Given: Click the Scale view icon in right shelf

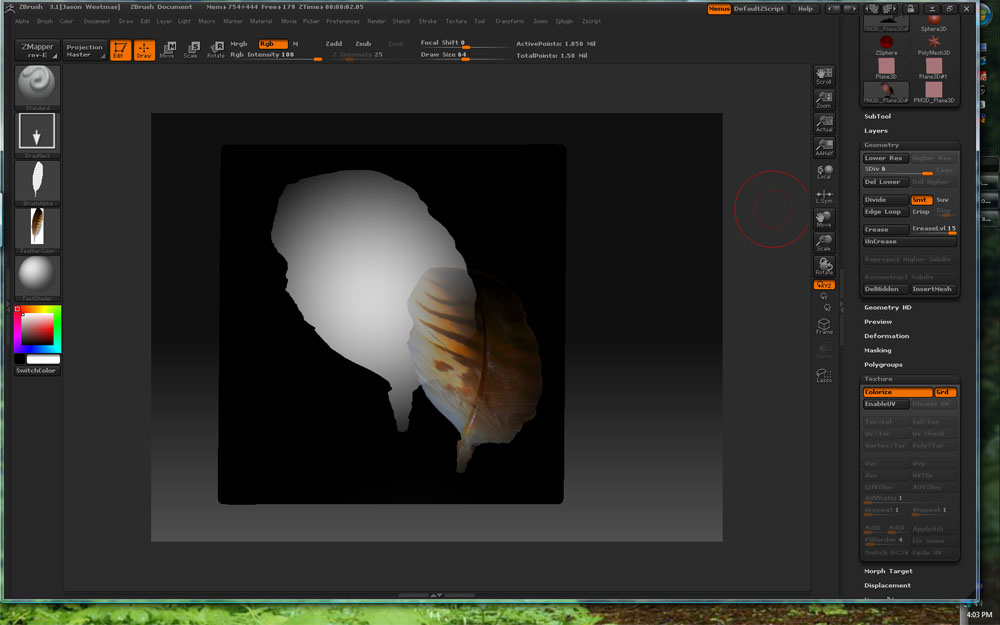Looking at the screenshot, I should tap(824, 242).
